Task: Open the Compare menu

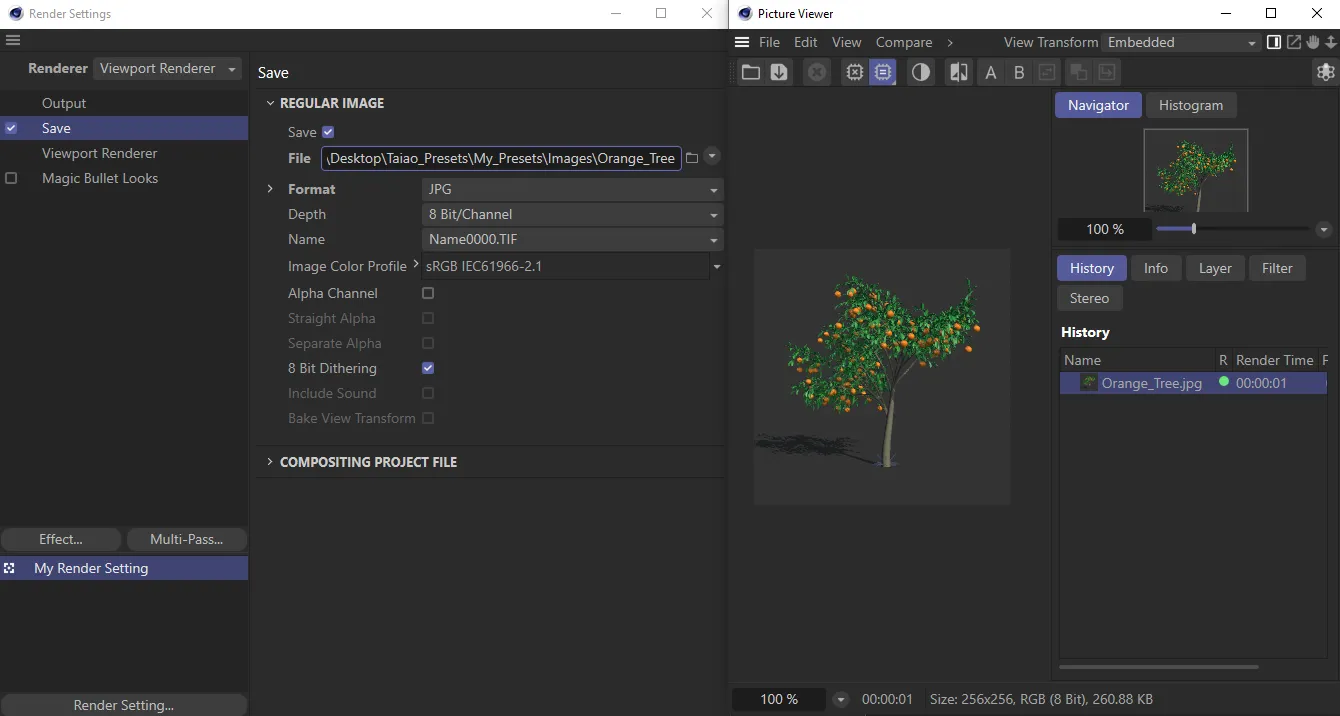Action: pyautogui.click(x=903, y=42)
